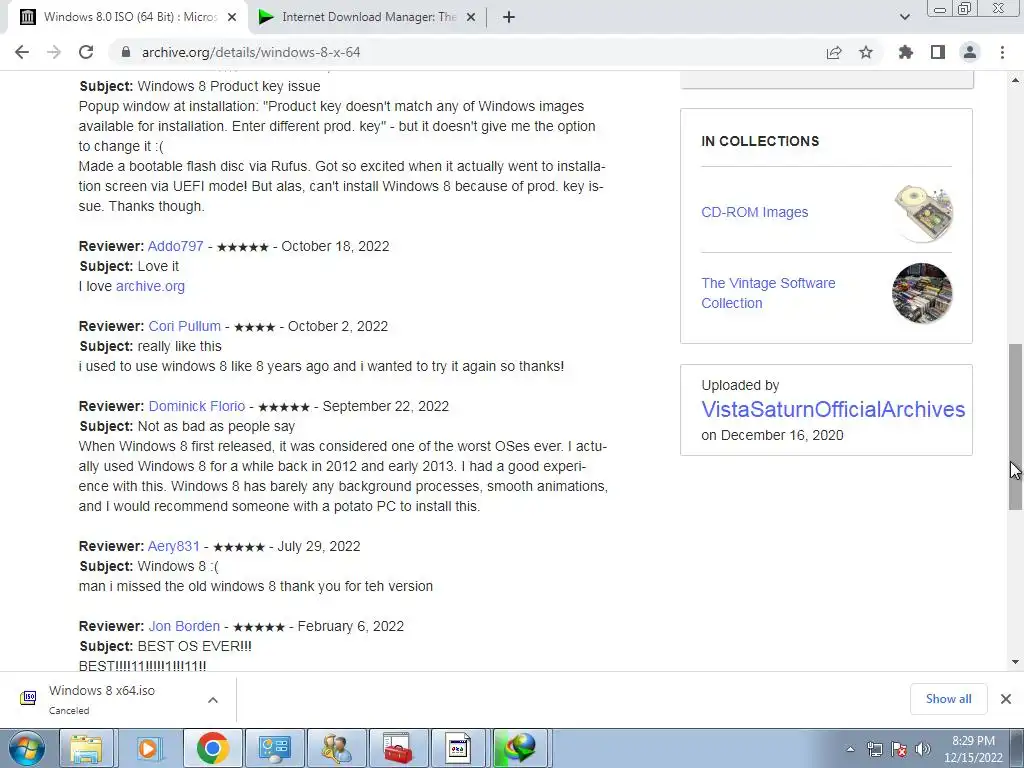Expand the download item options chevron

[213, 700]
